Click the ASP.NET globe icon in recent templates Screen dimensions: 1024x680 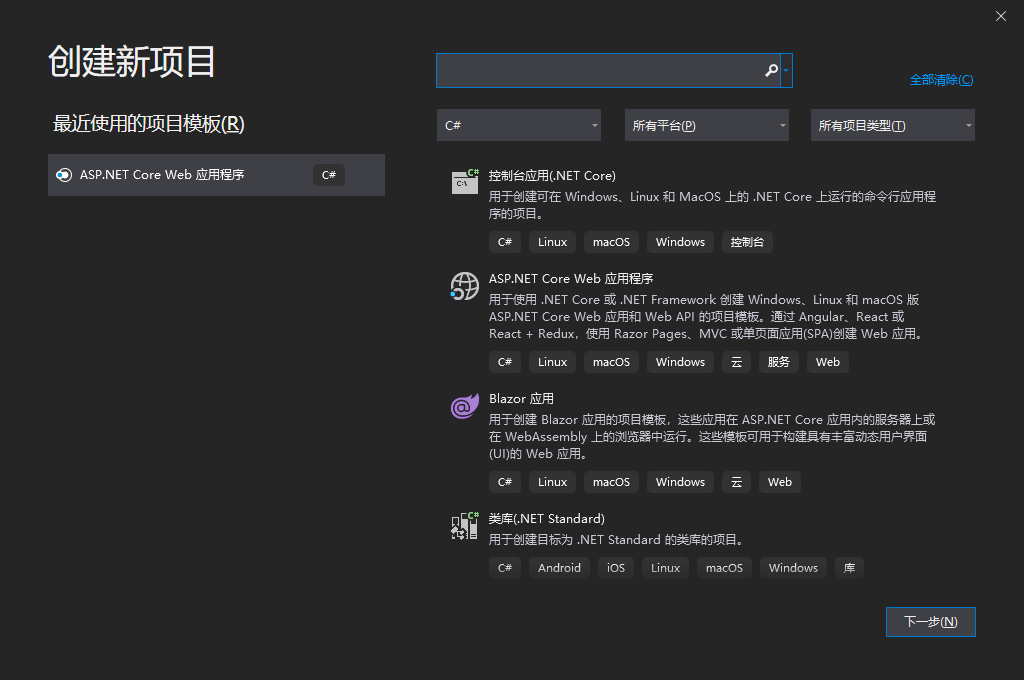(x=64, y=175)
